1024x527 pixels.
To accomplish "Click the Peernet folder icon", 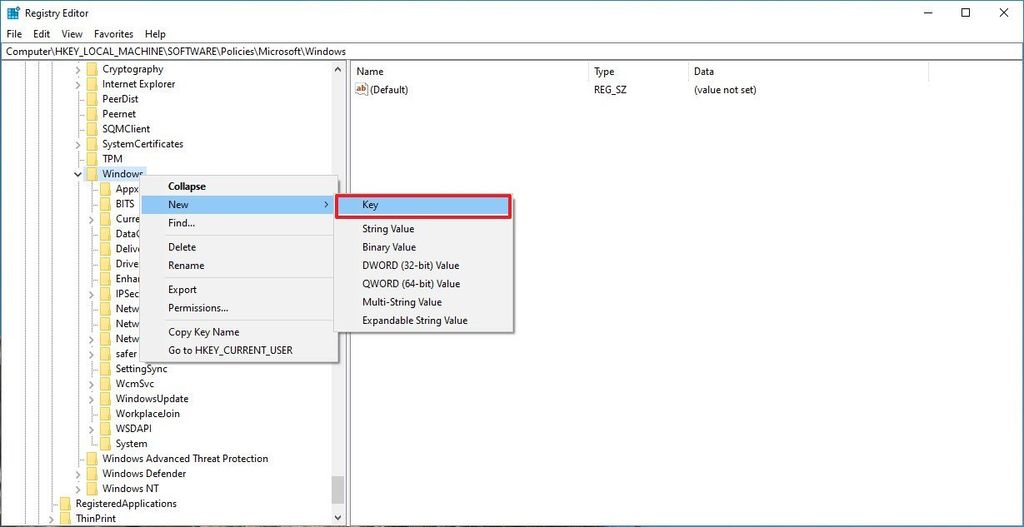I will [x=91, y=114].
